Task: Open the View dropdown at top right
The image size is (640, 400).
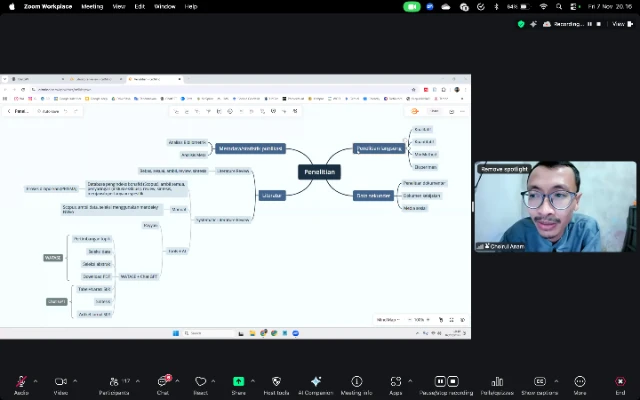Action: [618, 24]
